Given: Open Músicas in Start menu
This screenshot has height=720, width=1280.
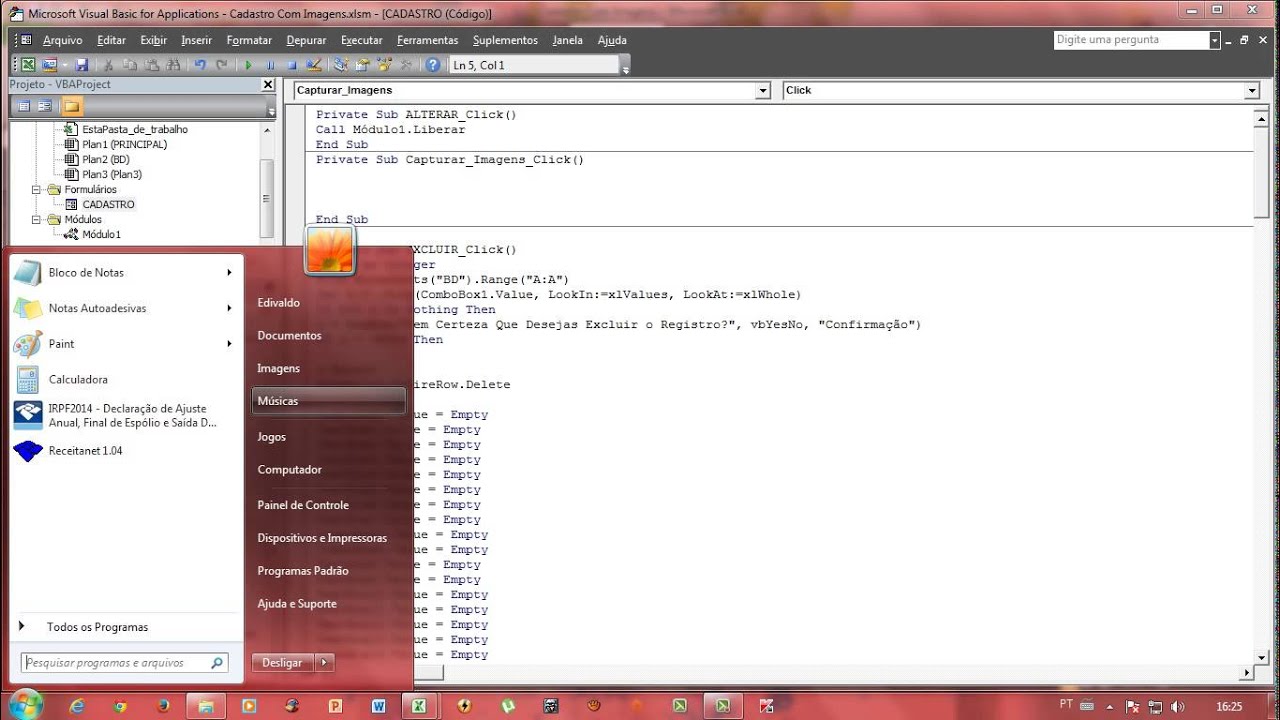Looking at the screenshot, I should [x=329, y=400].
